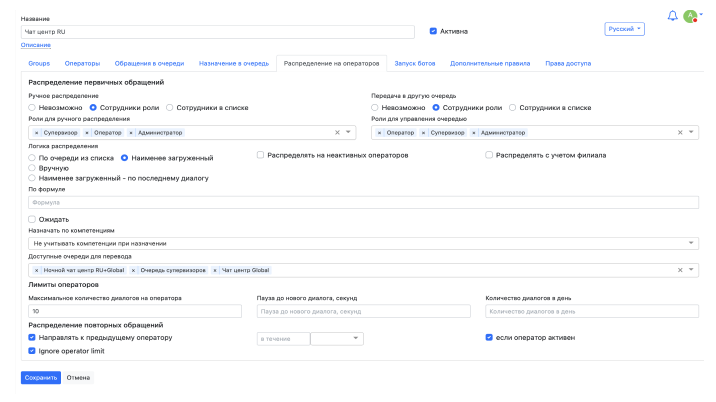Open the Описание link
This screenshot has height=402, width=716.
coord(36,45)
